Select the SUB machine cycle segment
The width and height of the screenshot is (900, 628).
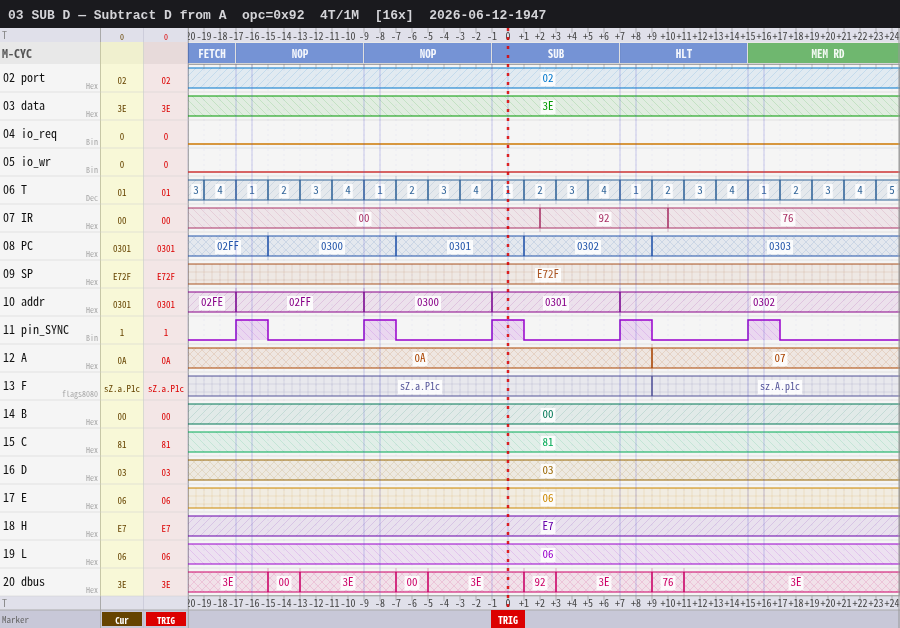point(556,54)
